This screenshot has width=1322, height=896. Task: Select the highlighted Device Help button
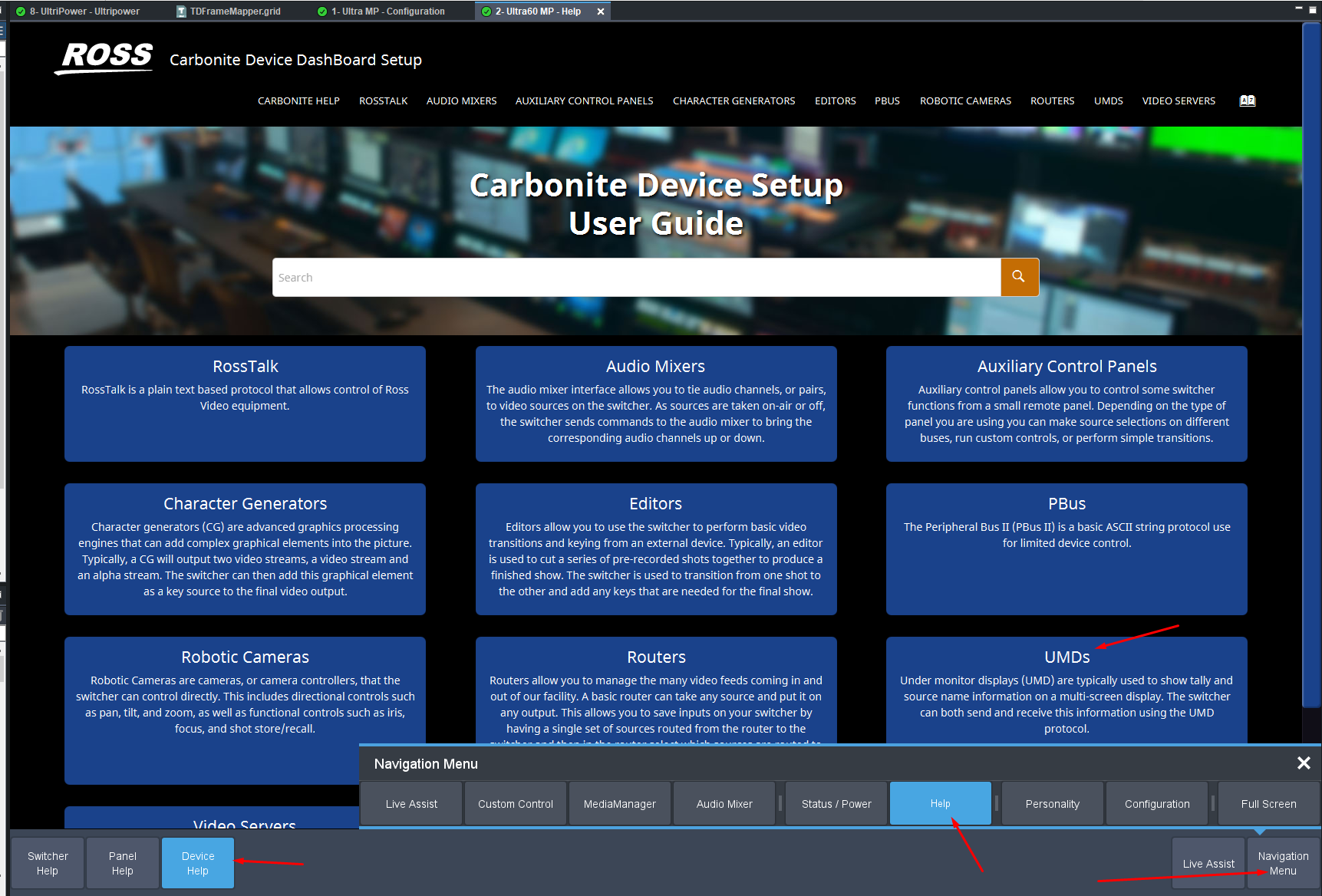198,863
